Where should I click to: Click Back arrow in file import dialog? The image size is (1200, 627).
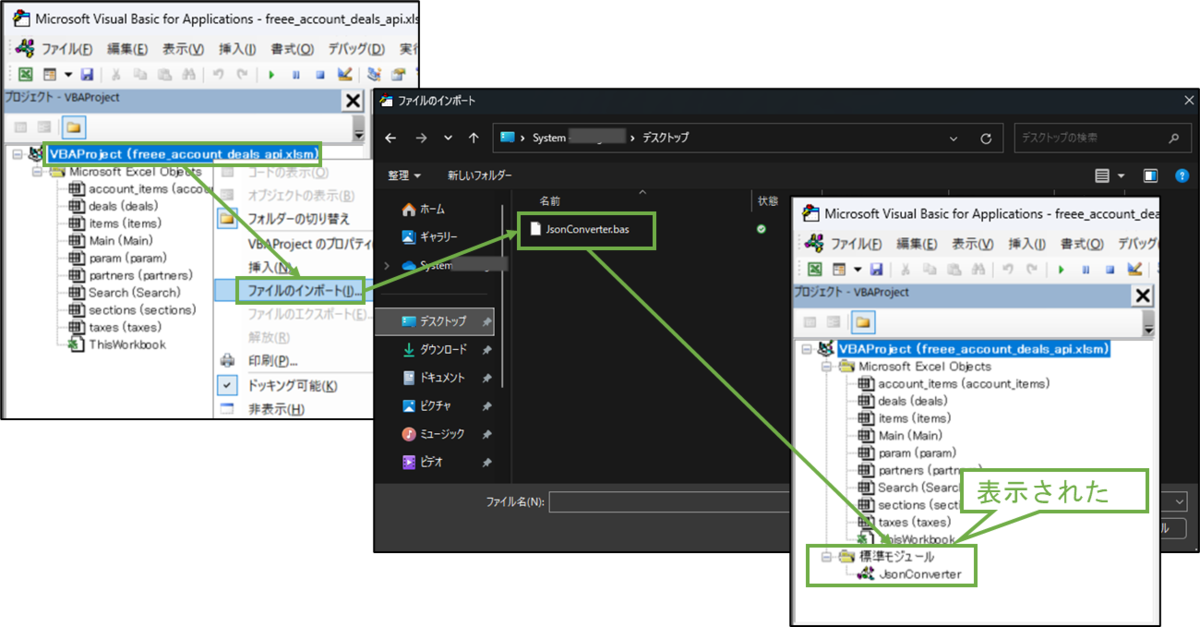392,138
